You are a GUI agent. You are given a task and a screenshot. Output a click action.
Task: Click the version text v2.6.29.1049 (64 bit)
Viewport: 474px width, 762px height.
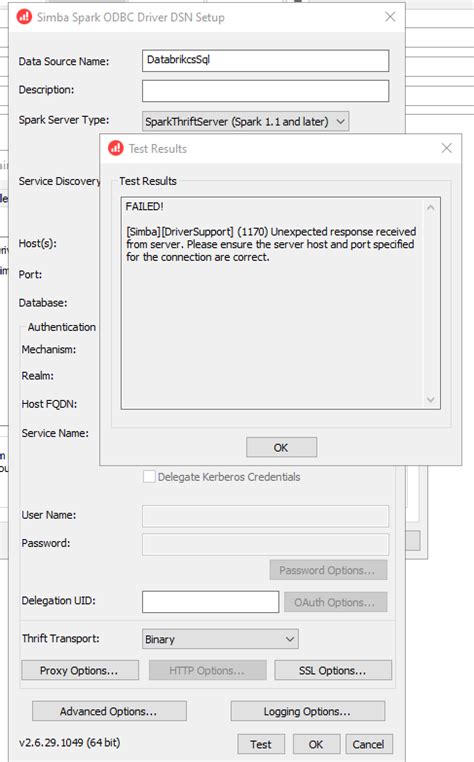[x=70, y=743]
